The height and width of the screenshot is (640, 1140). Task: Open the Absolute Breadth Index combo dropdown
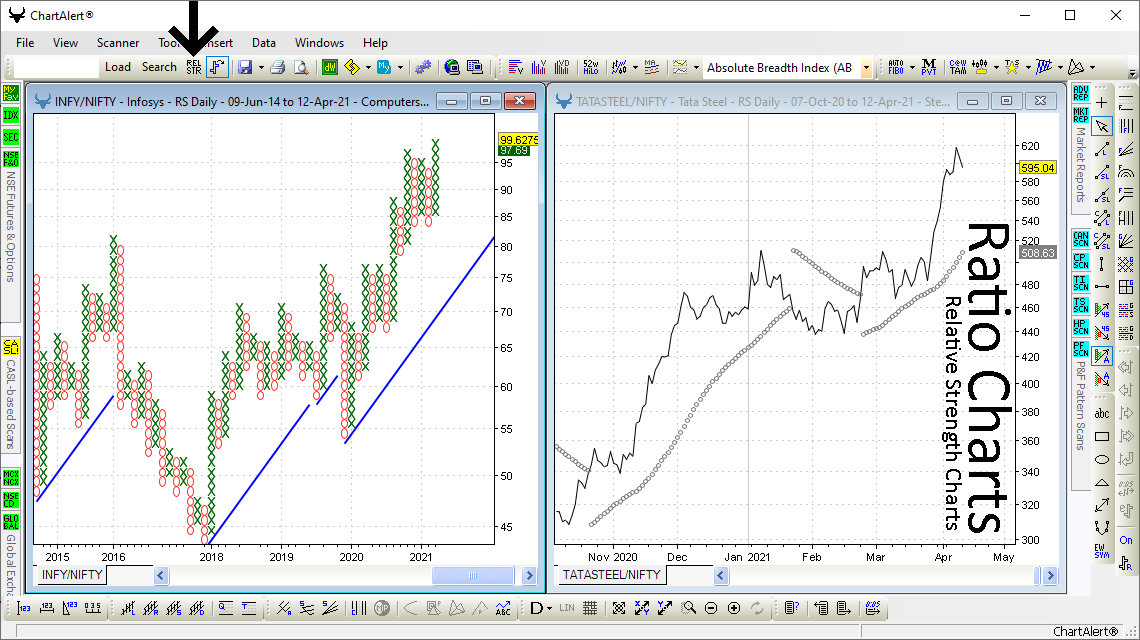(x=866, y=68)
